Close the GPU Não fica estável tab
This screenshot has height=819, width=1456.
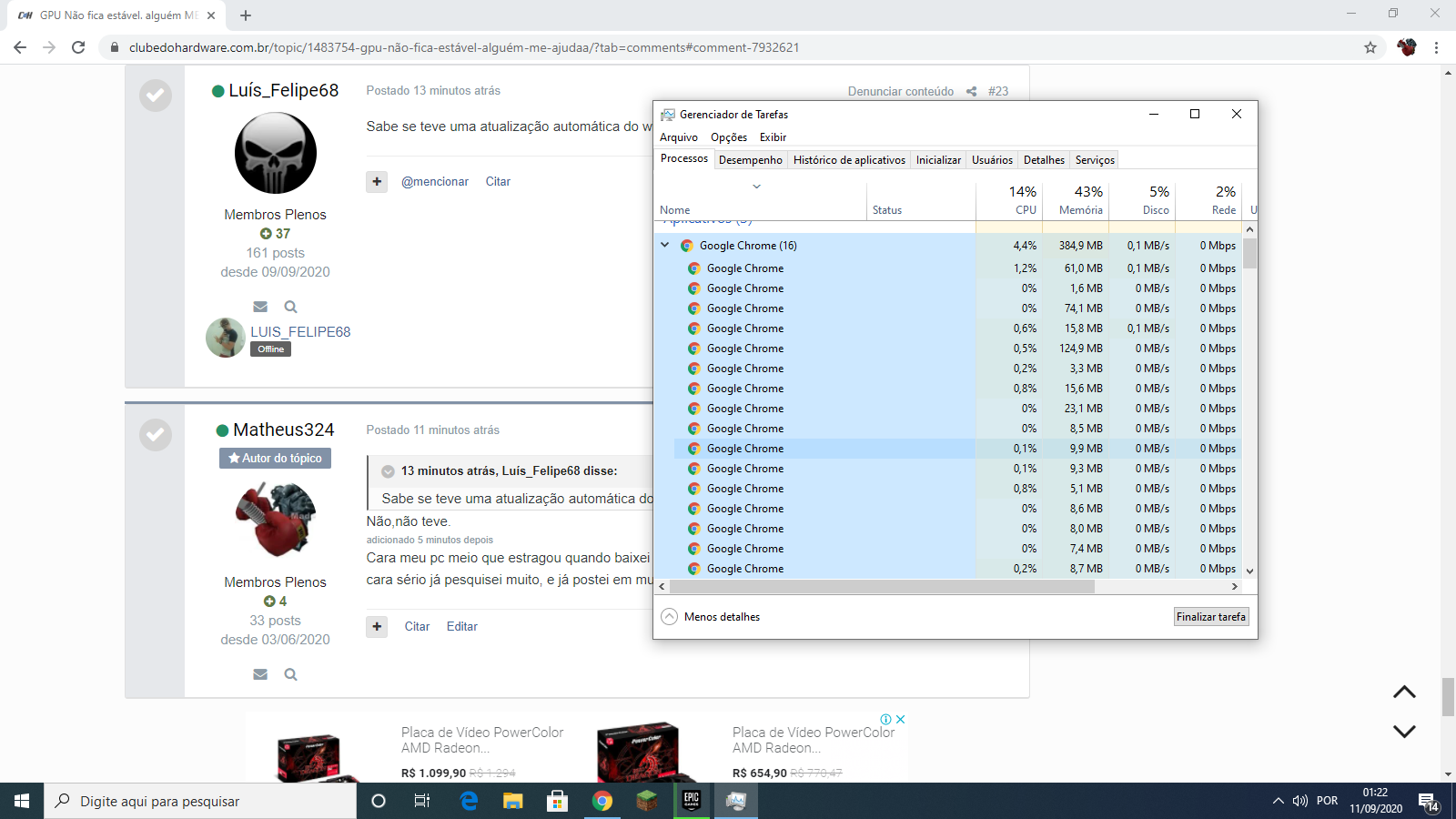[211, 15]
